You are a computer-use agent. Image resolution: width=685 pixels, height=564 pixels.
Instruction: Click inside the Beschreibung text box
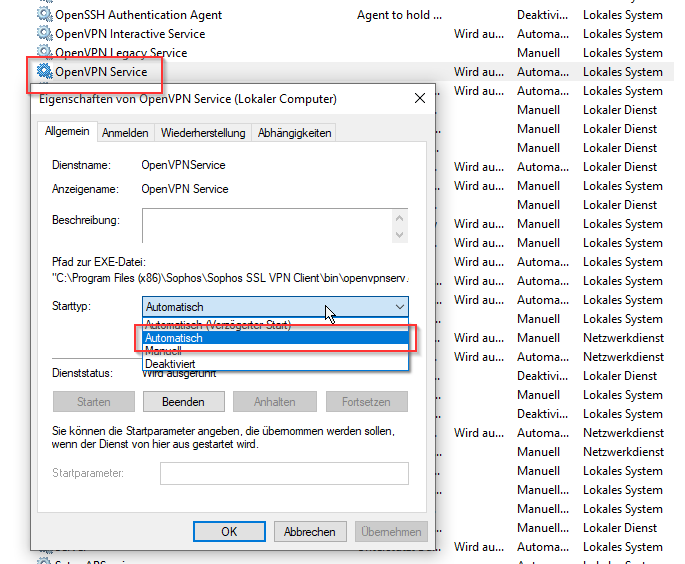click(x=267, y=225)
